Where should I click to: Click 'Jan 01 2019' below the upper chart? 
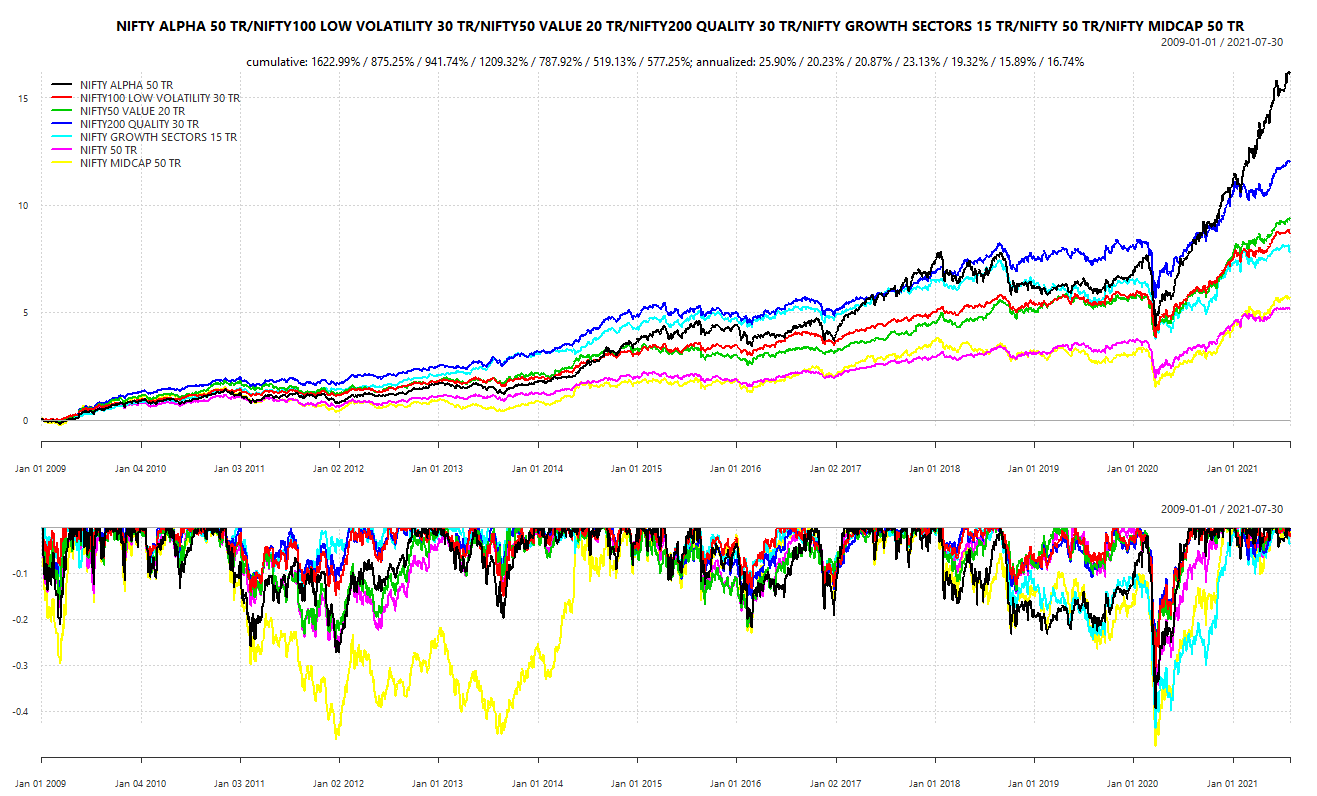(1033, 468)
